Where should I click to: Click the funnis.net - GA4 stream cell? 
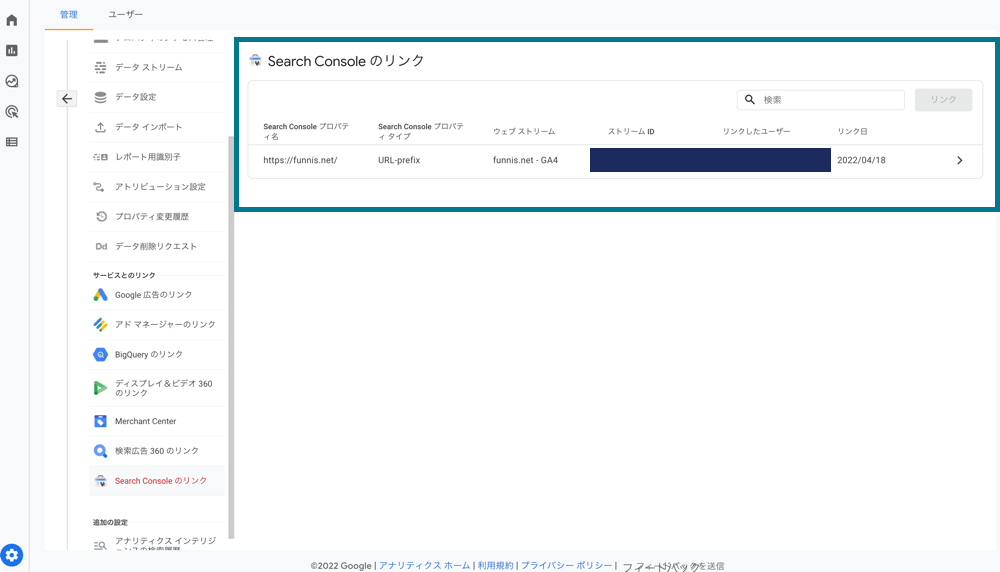pos(526,160)
